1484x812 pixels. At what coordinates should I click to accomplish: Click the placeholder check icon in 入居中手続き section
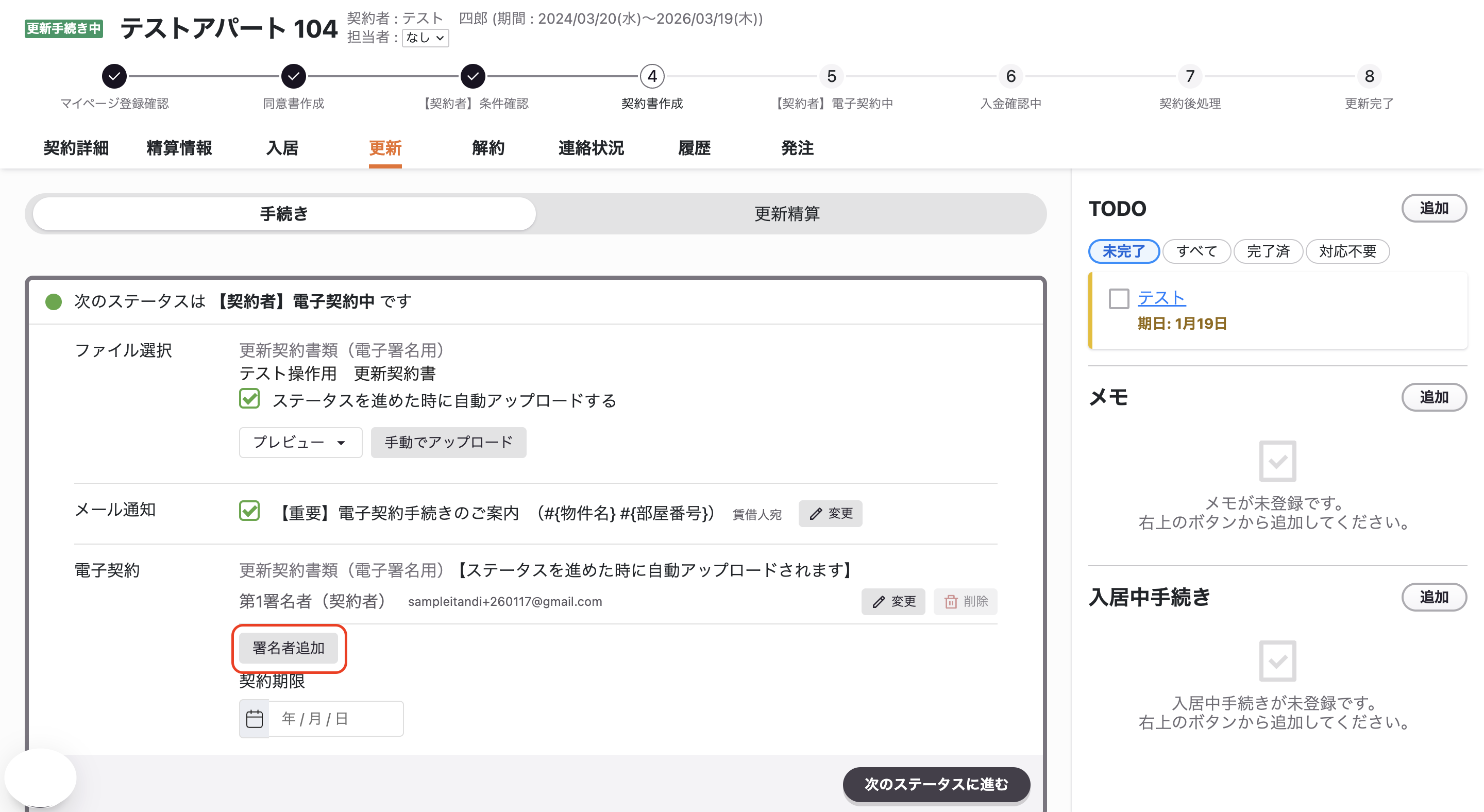click(x=1277, y=661)
